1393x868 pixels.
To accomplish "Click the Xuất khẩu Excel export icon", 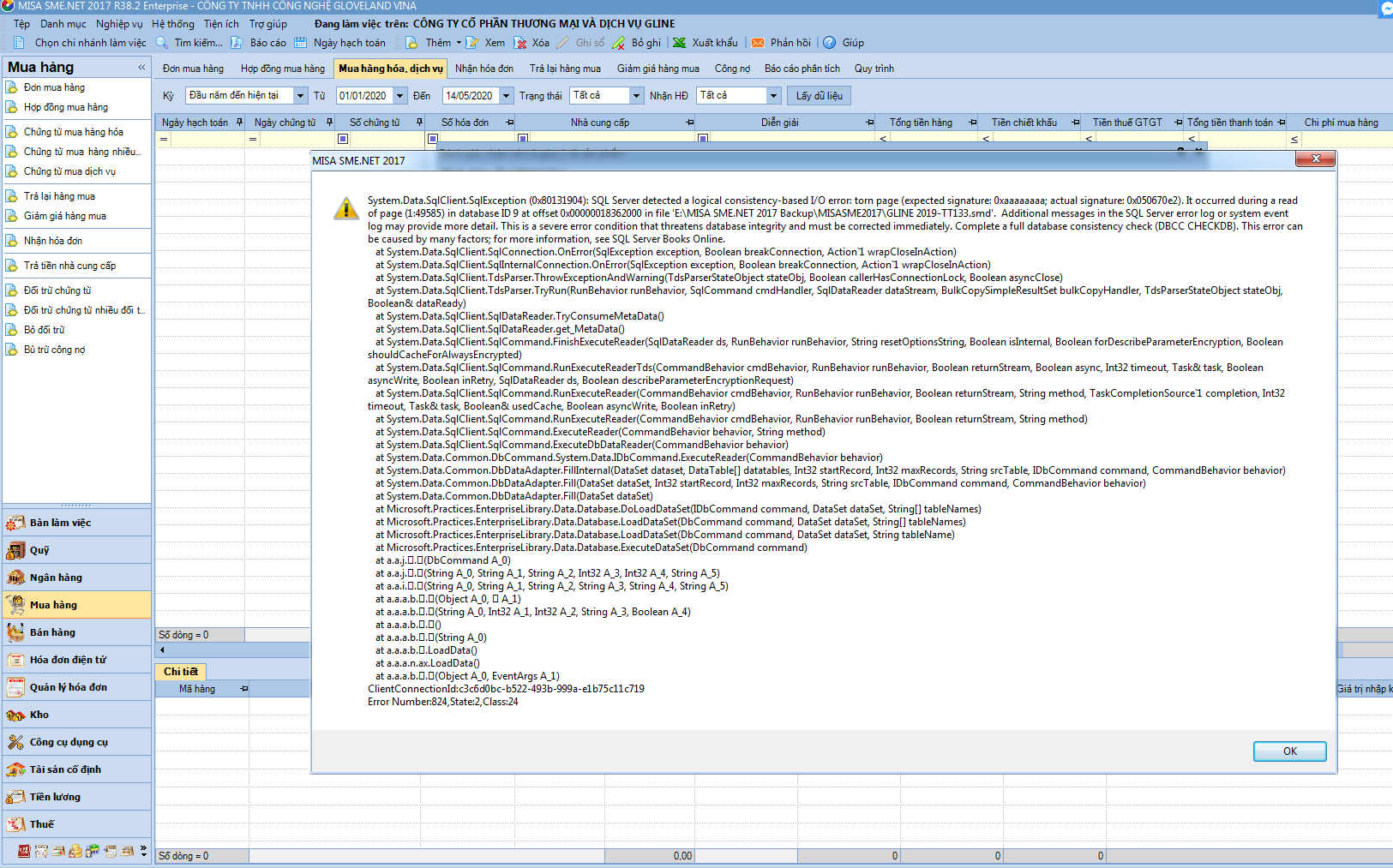I will pyautogui.click(x=679, y=43).
